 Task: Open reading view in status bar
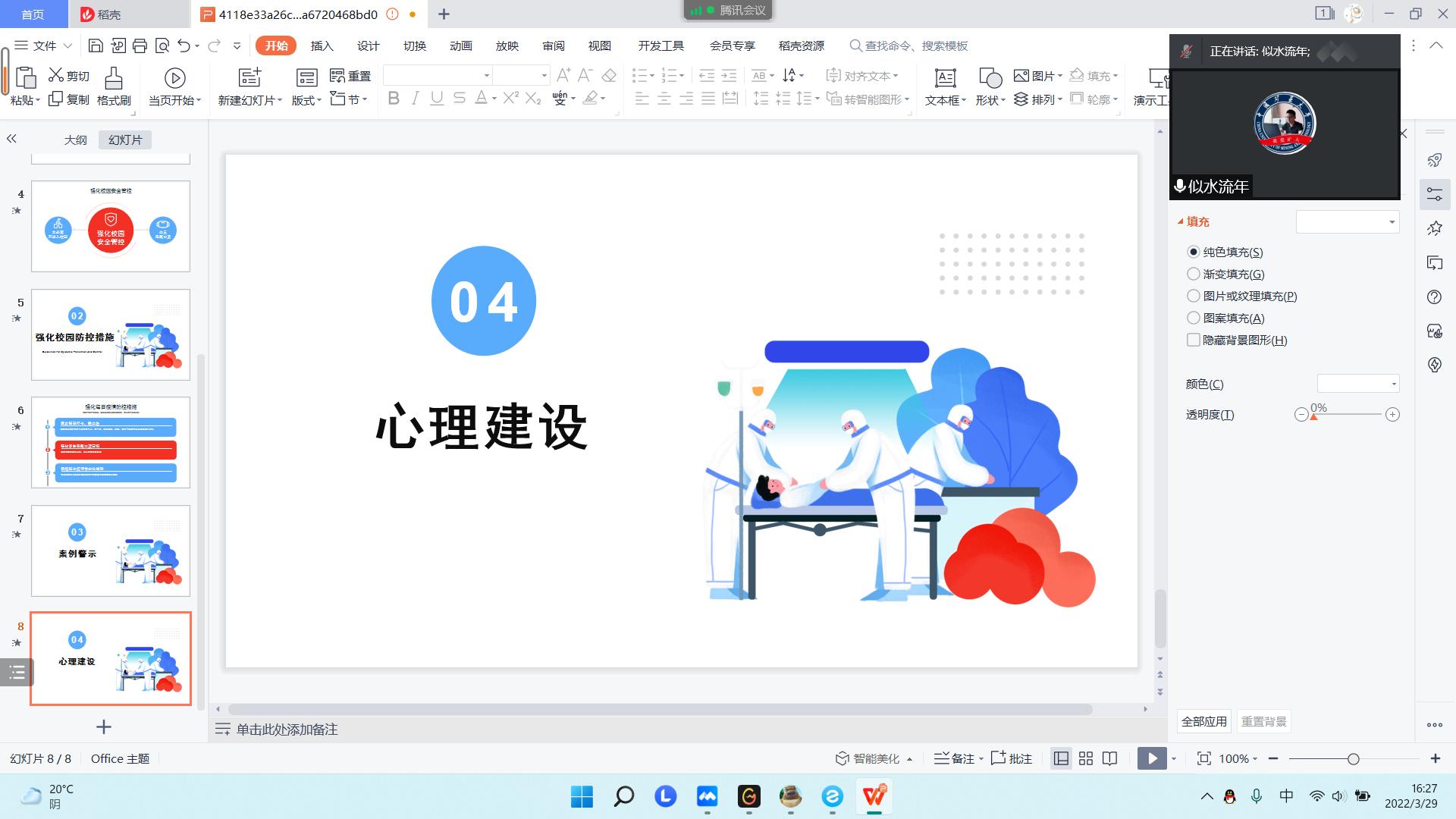(x=1110, y=758)
